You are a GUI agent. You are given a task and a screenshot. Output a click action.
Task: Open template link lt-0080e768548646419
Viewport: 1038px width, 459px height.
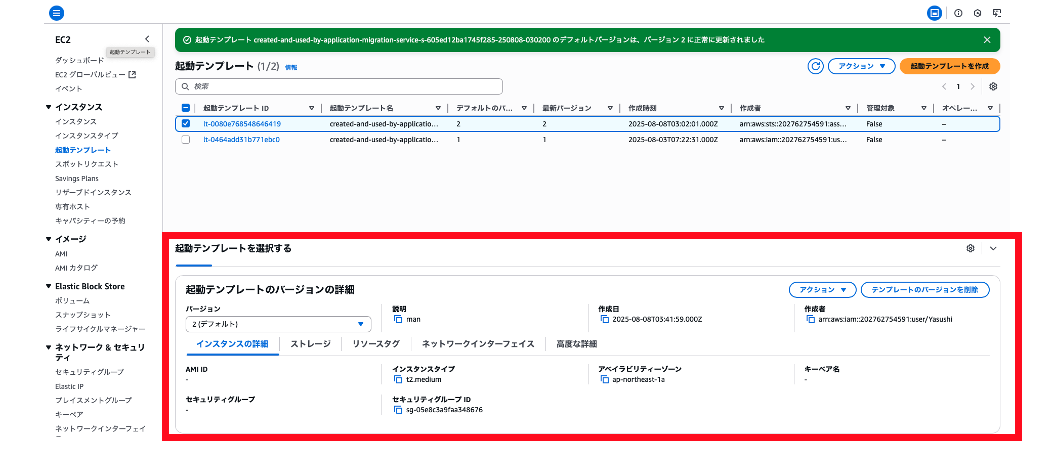242,124
